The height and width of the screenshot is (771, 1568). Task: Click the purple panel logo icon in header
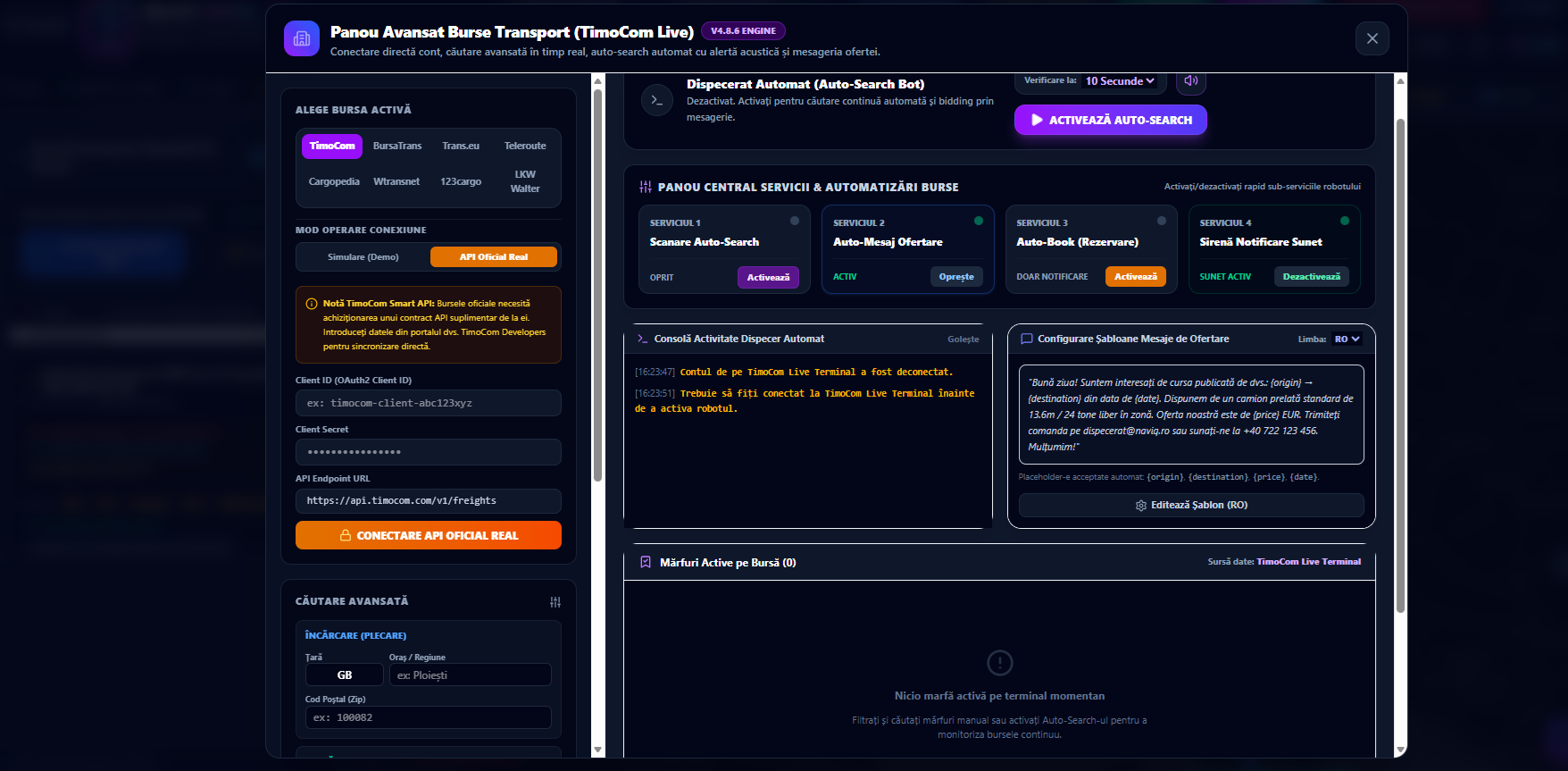[302, 38]
